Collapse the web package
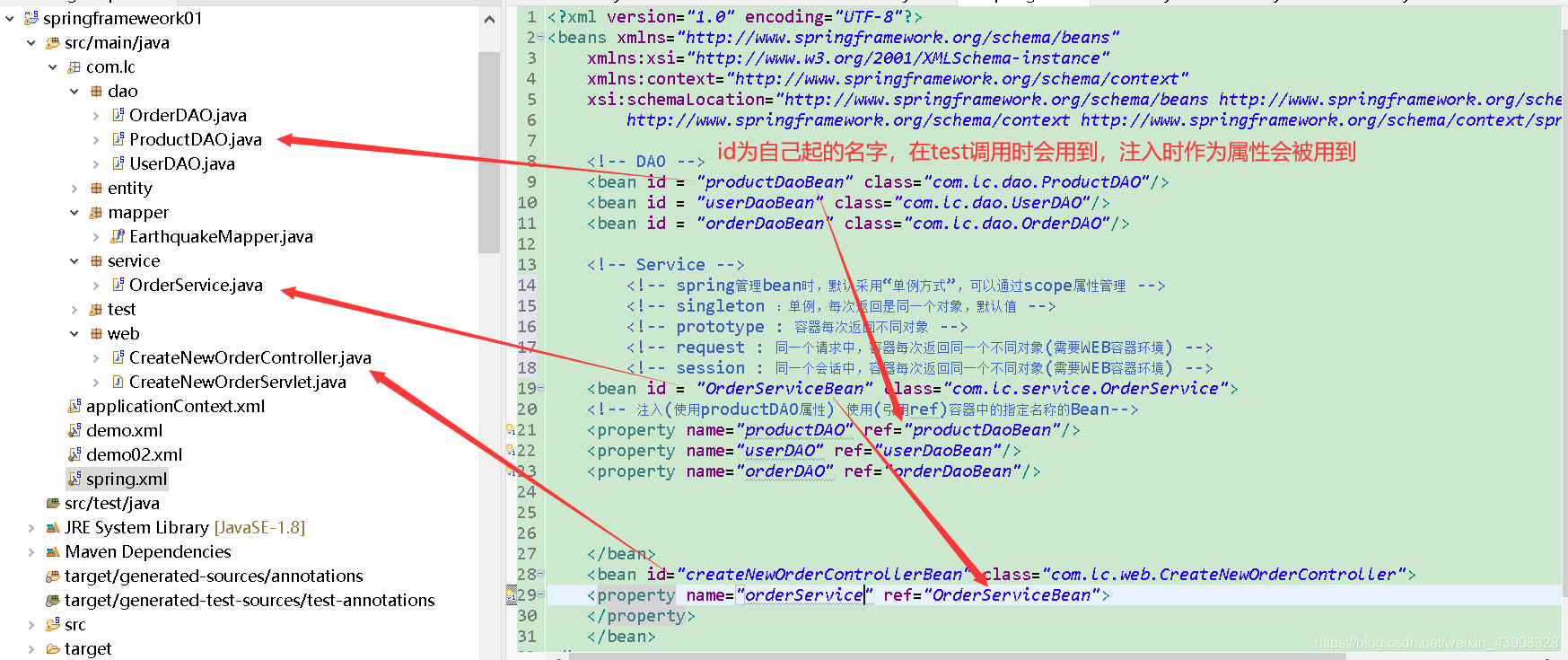 click(74, 333)
